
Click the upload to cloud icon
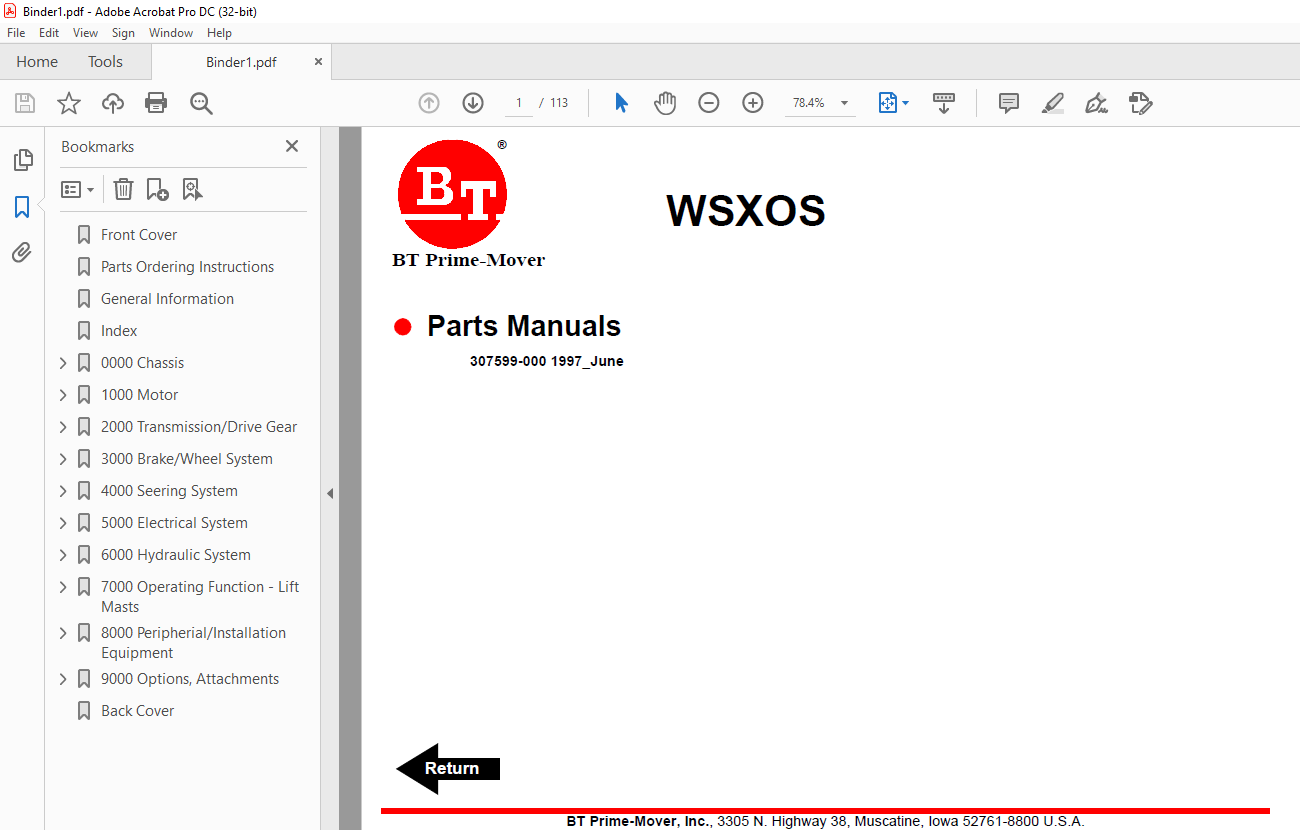coord(113,103)
